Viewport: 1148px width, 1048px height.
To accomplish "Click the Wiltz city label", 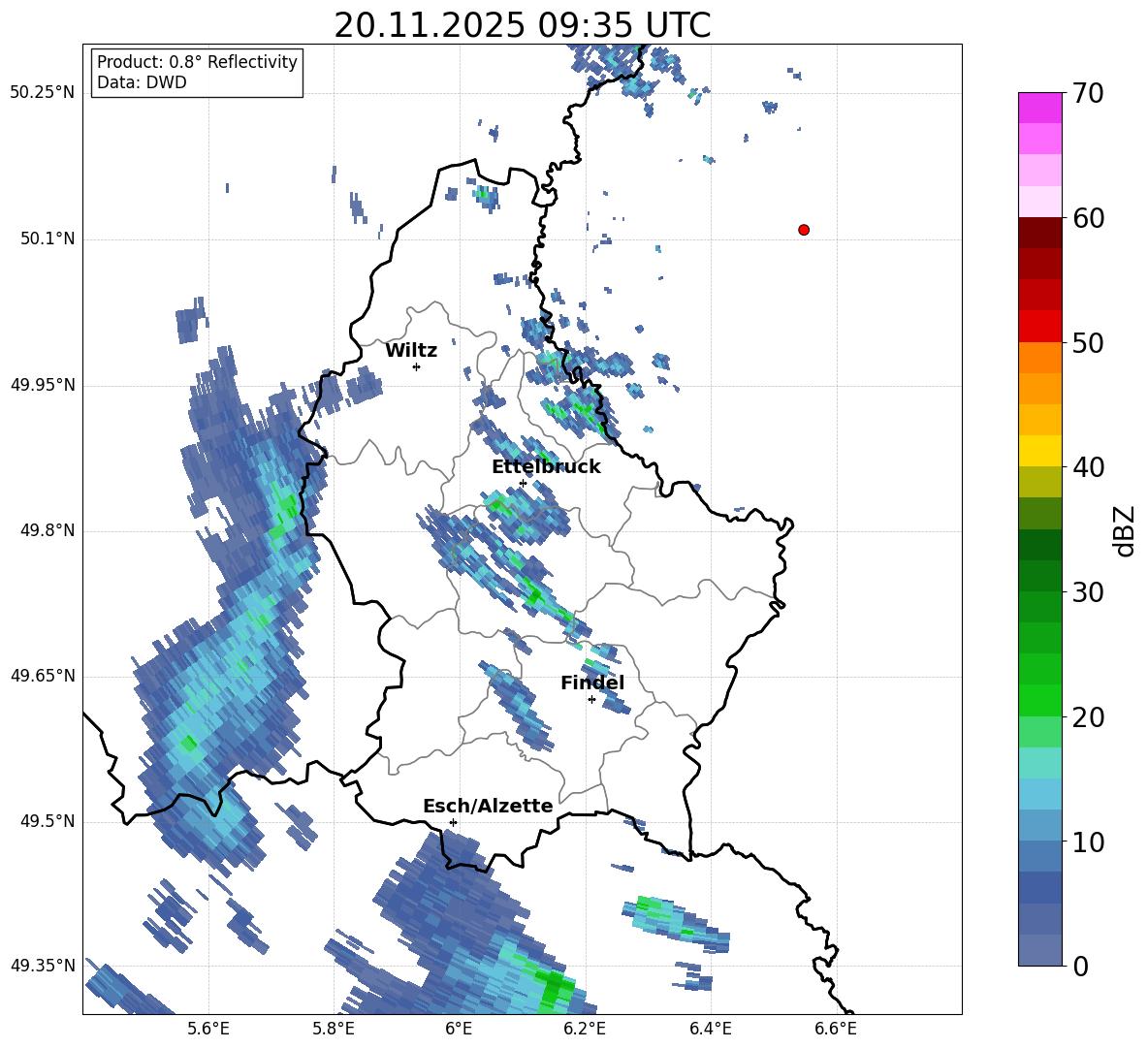I will [411, 351].
